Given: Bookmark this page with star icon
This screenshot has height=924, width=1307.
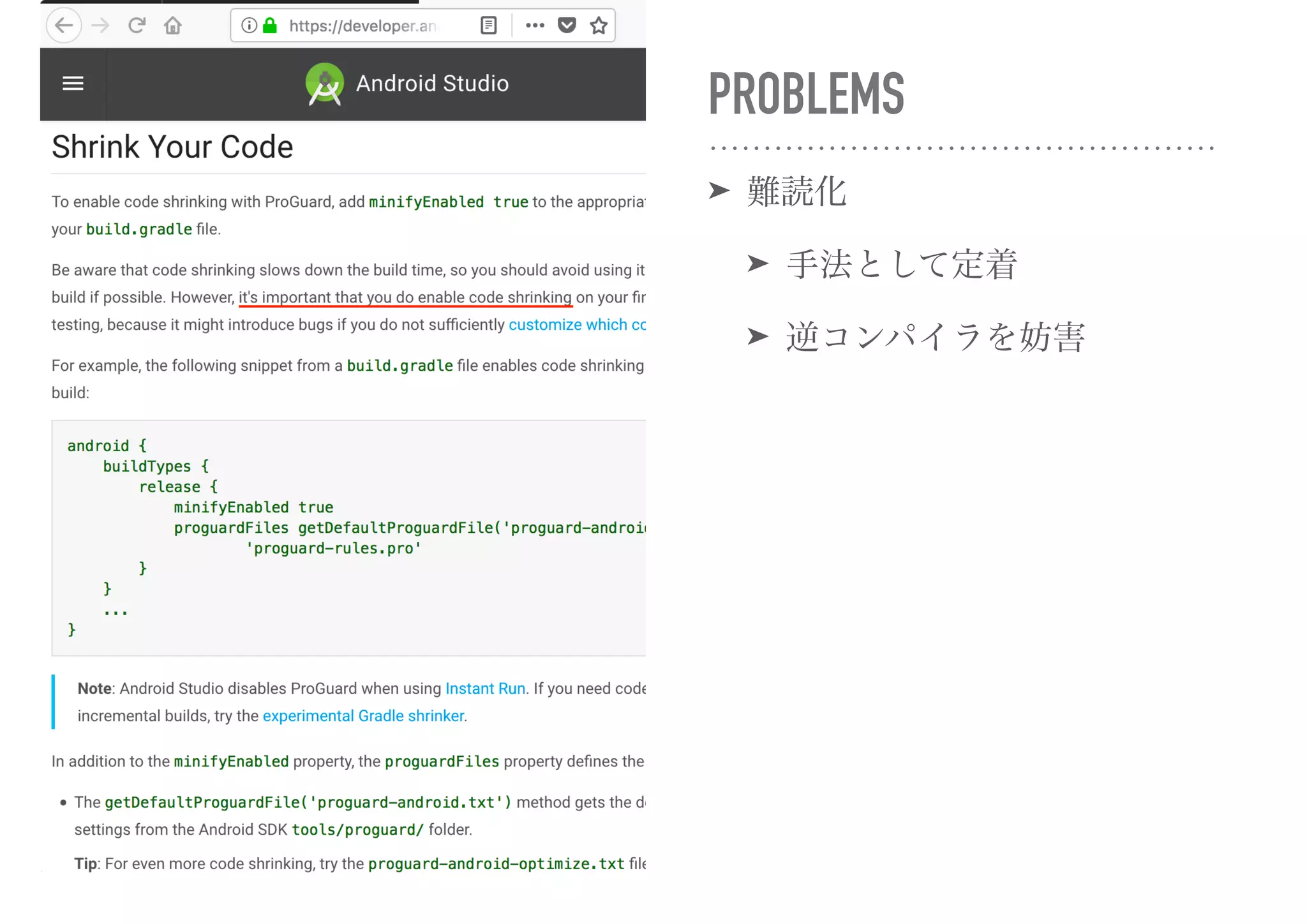Looking at the screenshot, I should tap(599, 26).
